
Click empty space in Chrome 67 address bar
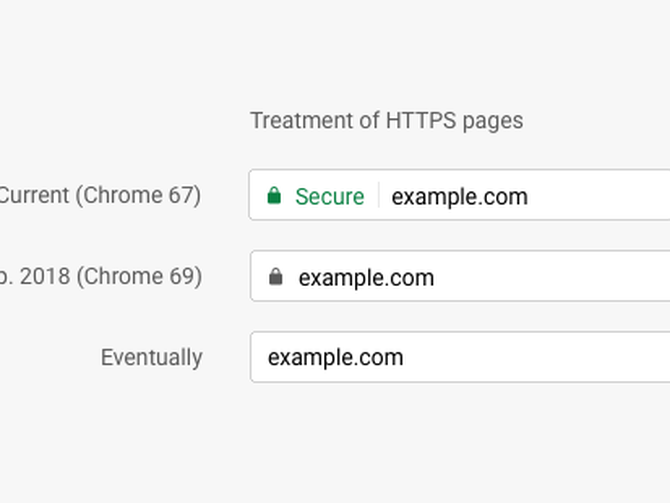click(x=598, y=195)
